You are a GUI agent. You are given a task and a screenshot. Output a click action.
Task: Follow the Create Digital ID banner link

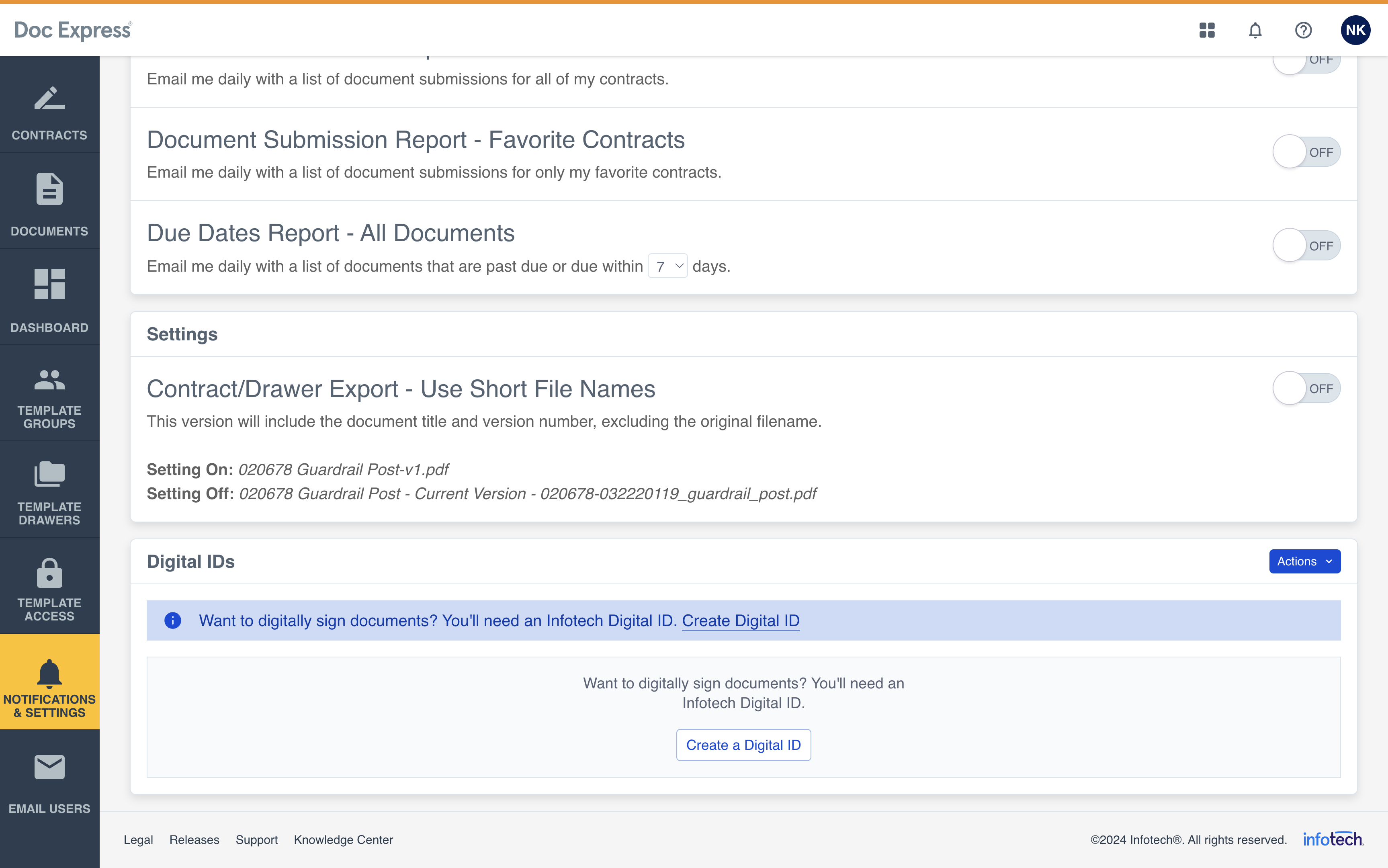[741, 620]
